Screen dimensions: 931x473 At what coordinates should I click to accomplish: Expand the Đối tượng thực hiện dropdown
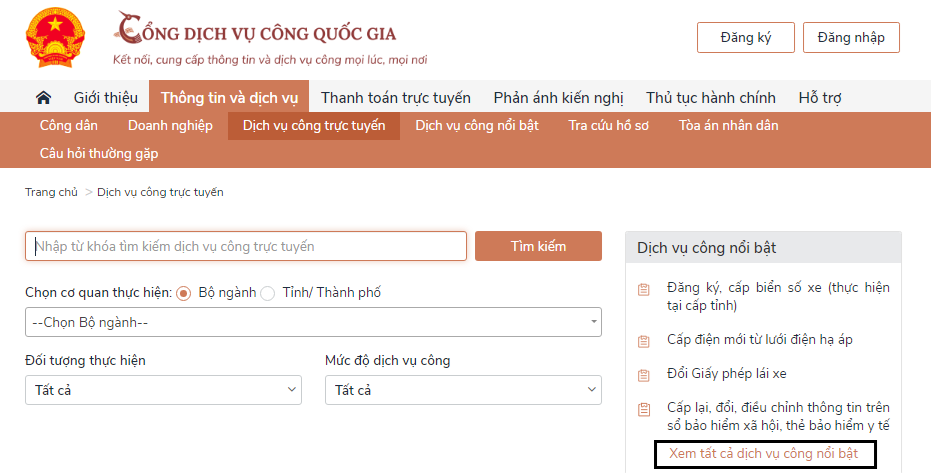pos(163,390)
